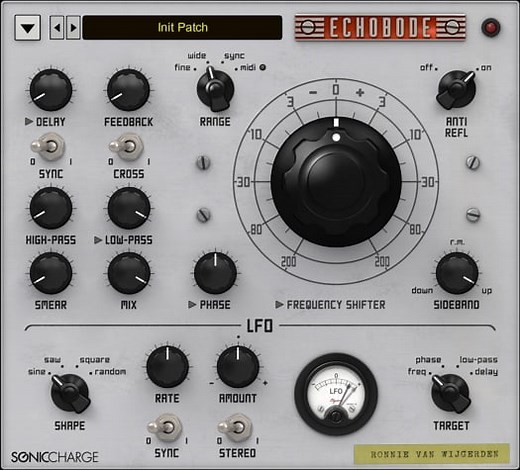
Task: Toggle the delay Sync switch
Action: (x=49, y=146)
